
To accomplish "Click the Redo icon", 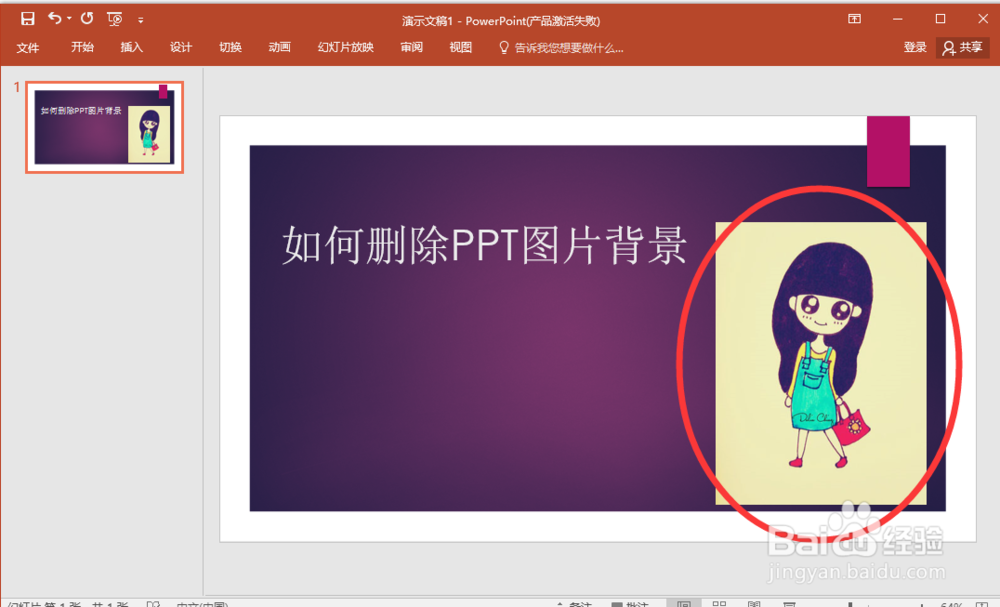I will click(x=88, y=18).
